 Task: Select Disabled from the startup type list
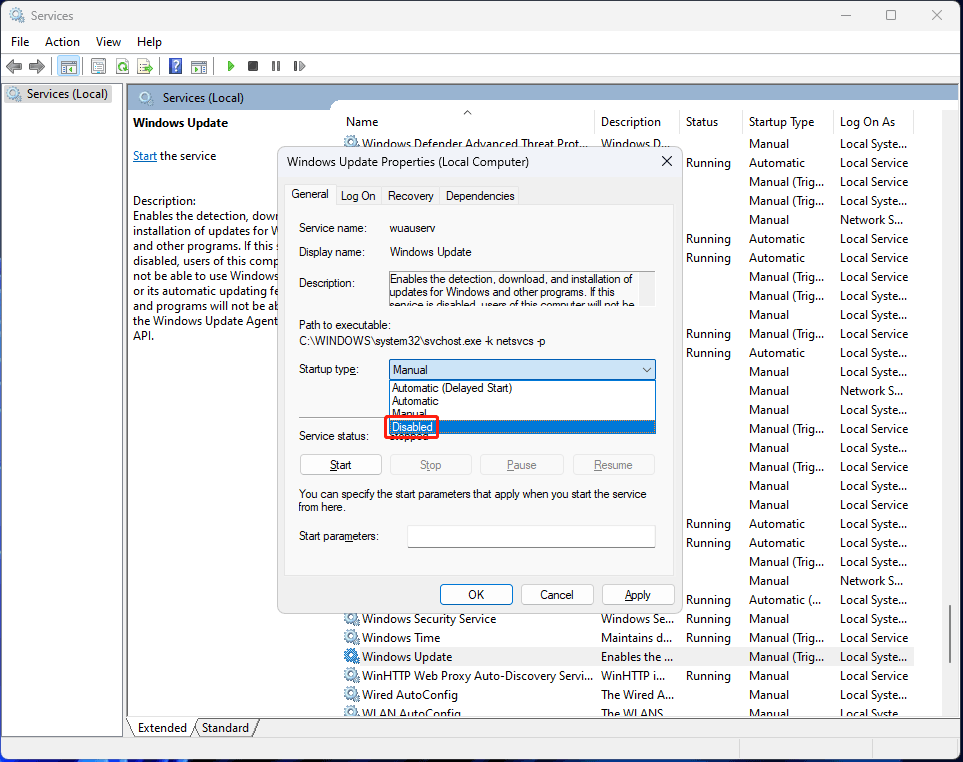point(413,427)
